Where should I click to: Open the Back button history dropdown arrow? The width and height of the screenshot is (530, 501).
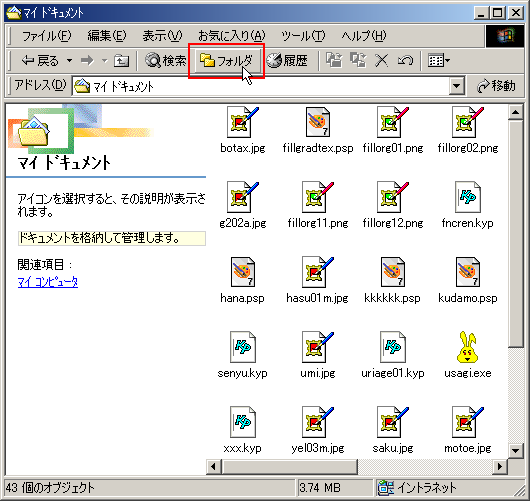(x=69, y=61)
